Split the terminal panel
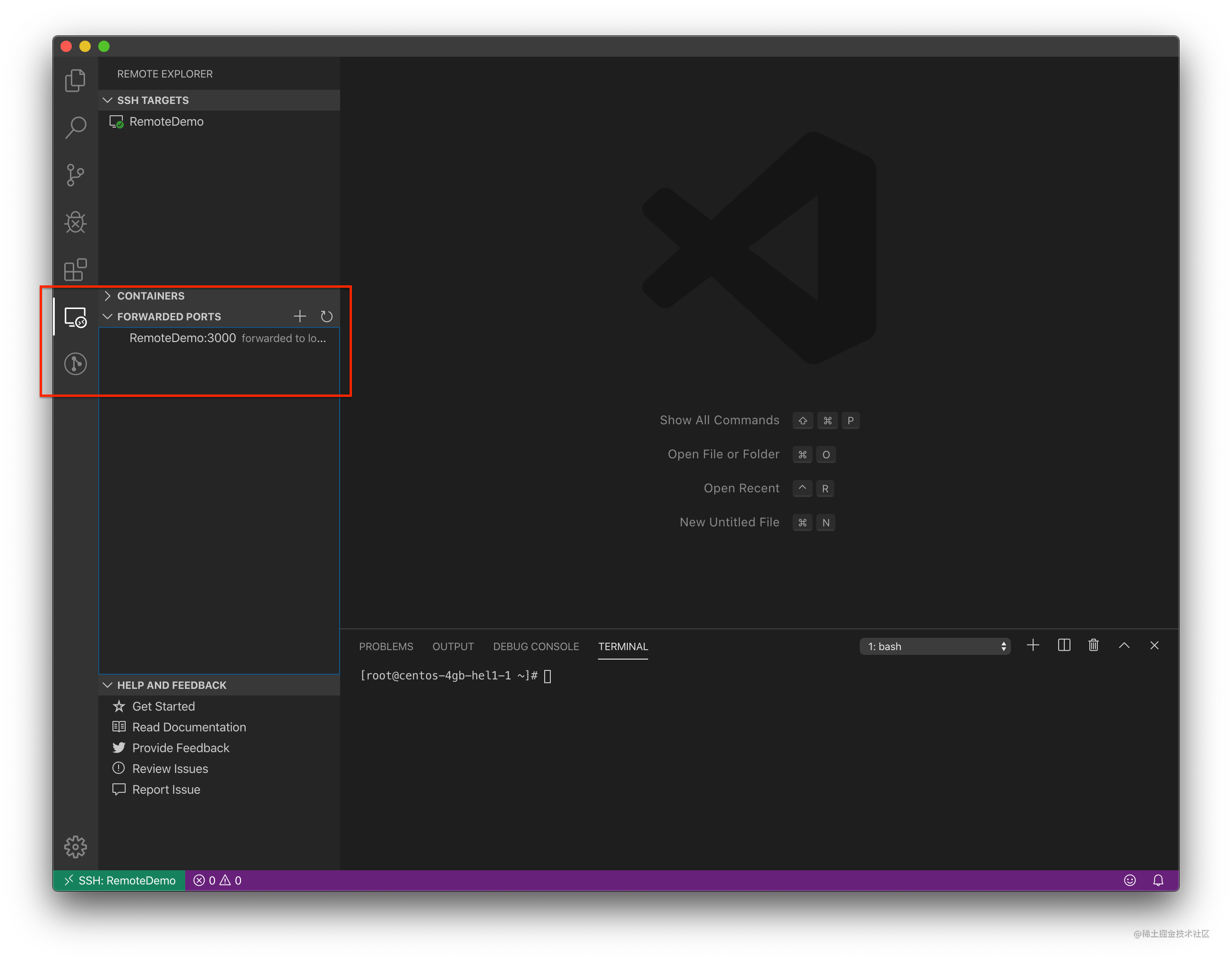This screenshot has height=961, width=1232. 1063,645
